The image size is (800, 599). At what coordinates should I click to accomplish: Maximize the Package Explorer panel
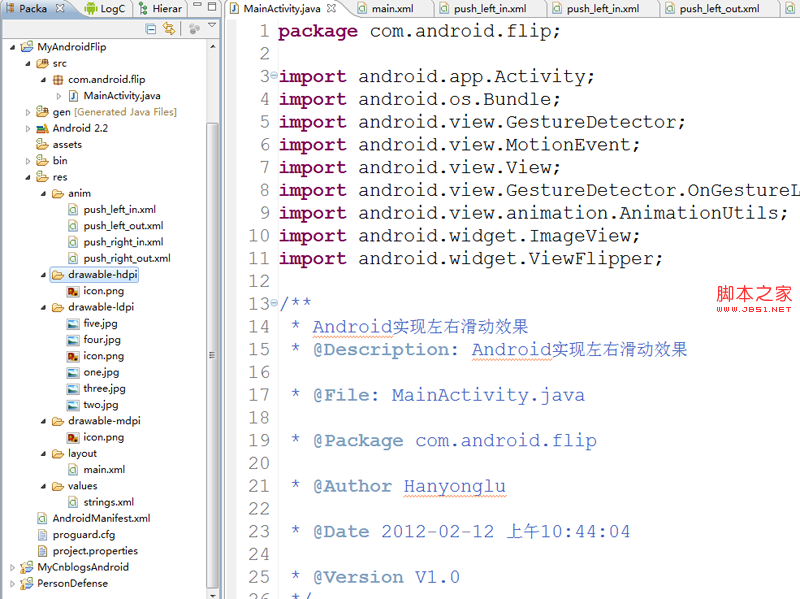click(212, 7)
